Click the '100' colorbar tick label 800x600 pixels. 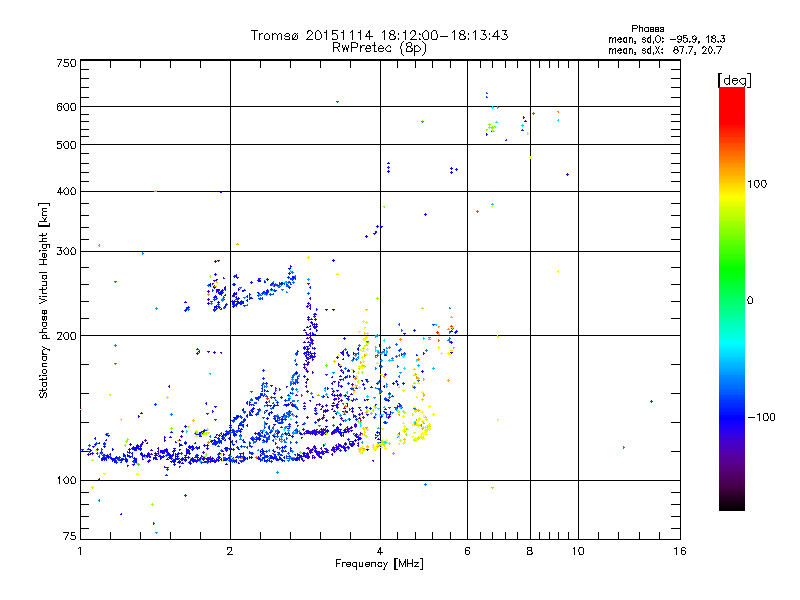tap(757, 184)
